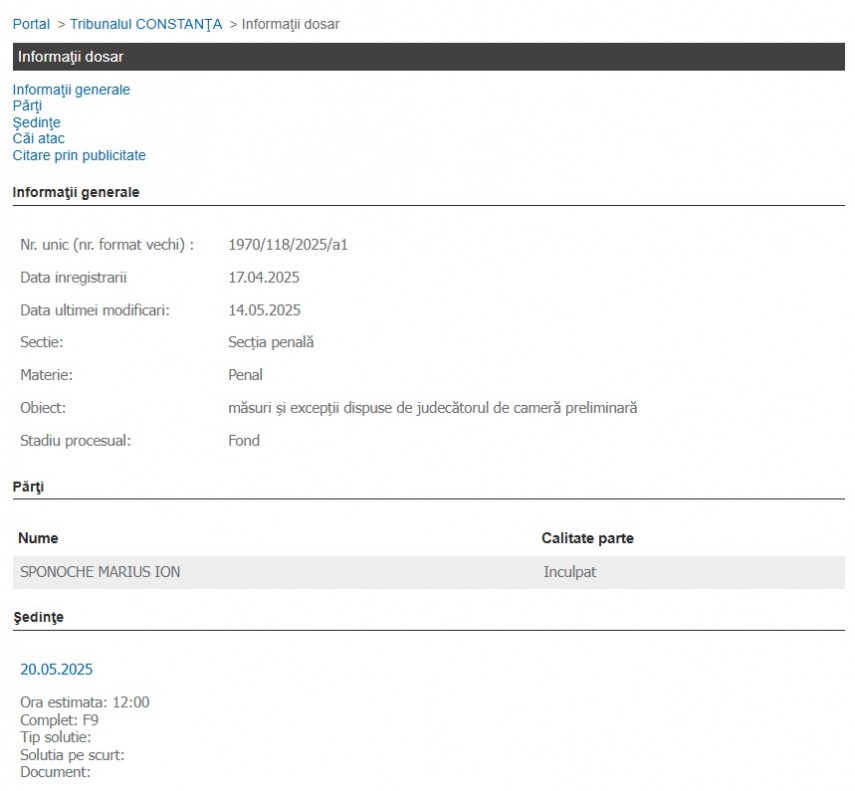Click the Materie label
The height and width of the screenshot is (791, 855).
46,375
